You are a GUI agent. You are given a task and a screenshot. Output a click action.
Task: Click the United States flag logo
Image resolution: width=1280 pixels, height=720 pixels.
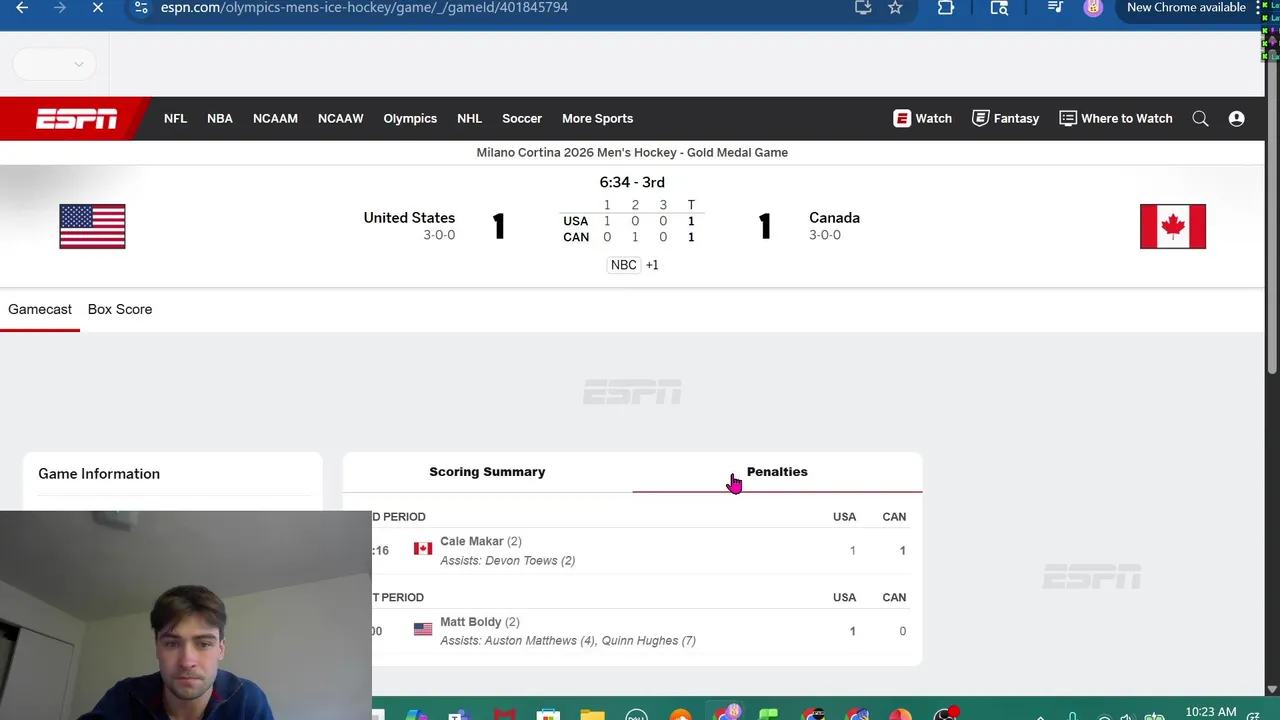click(92, 226)
